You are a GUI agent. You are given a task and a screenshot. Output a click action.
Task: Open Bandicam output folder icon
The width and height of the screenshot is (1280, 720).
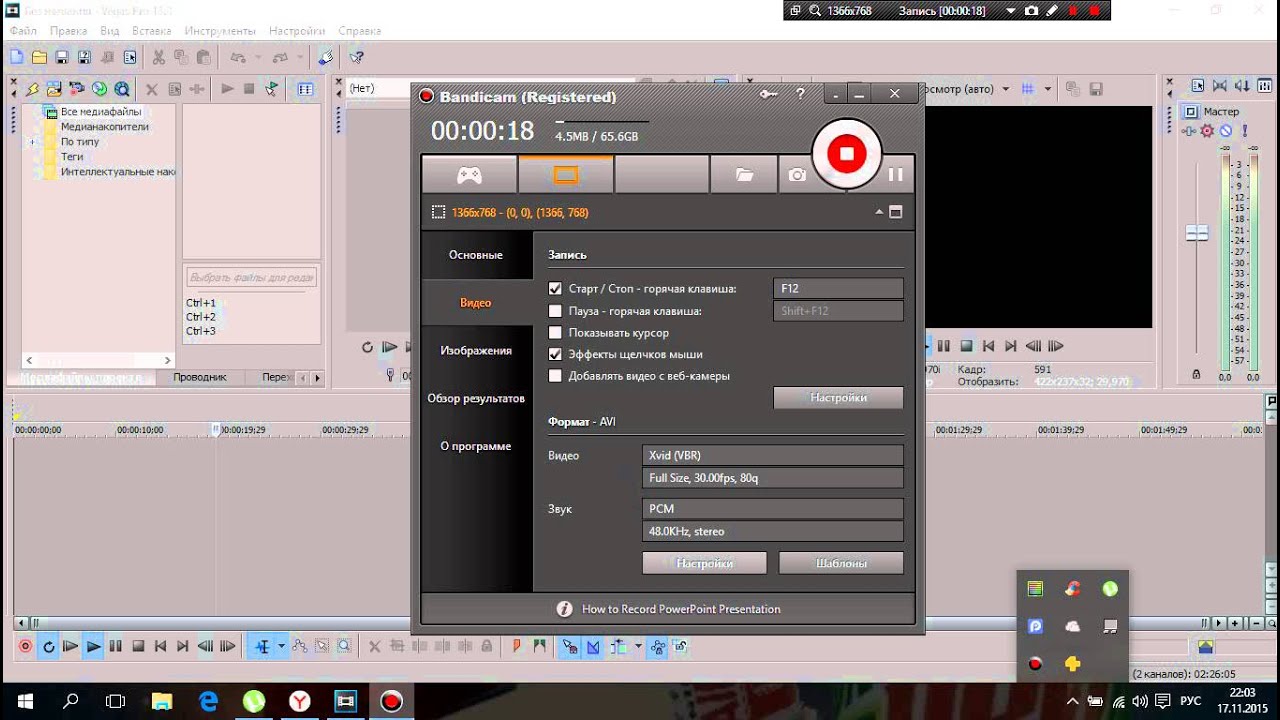pyautogui.click(x=744, y=175)
